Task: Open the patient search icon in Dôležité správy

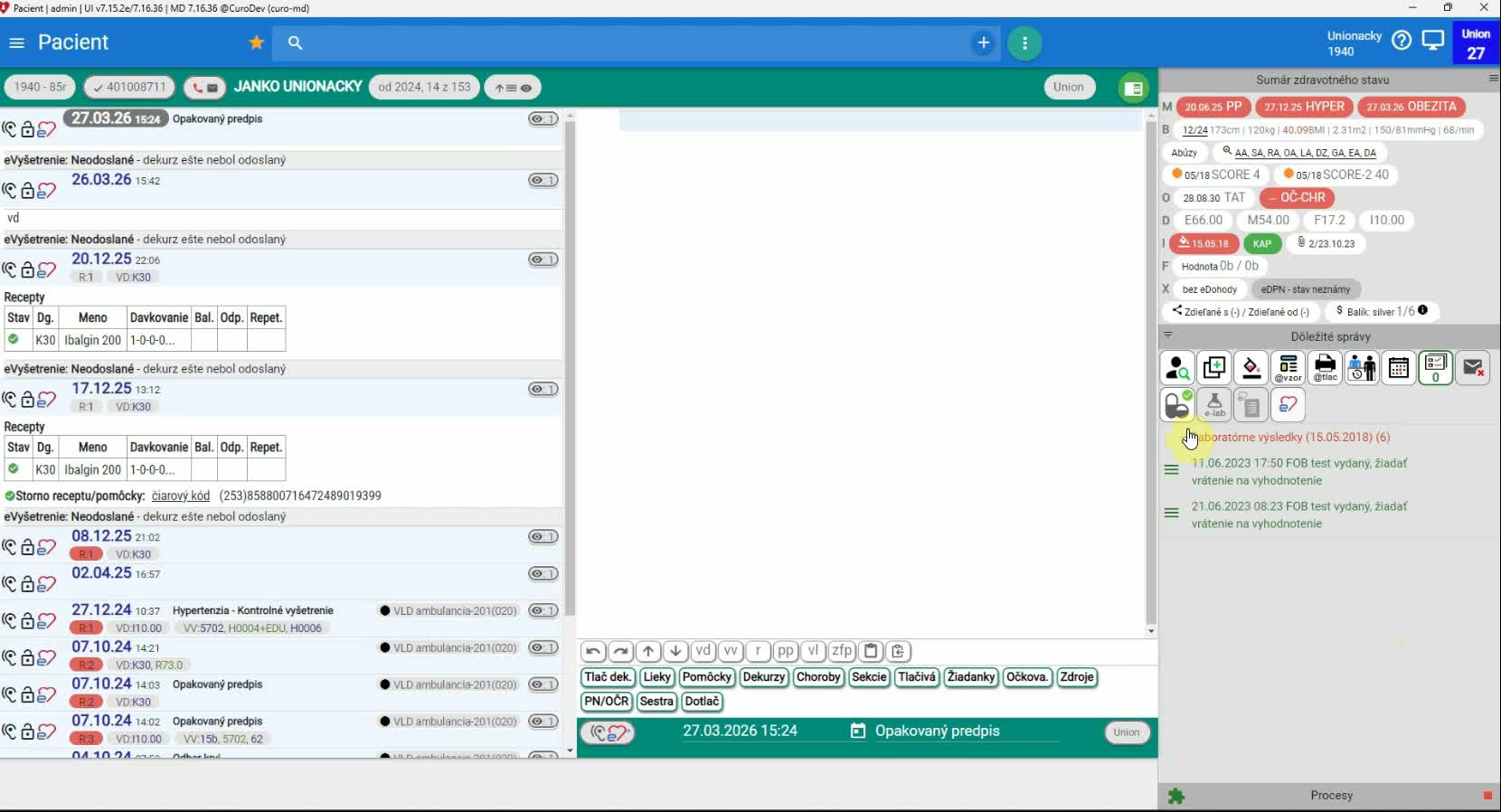Action: [x=1177, y=368]
